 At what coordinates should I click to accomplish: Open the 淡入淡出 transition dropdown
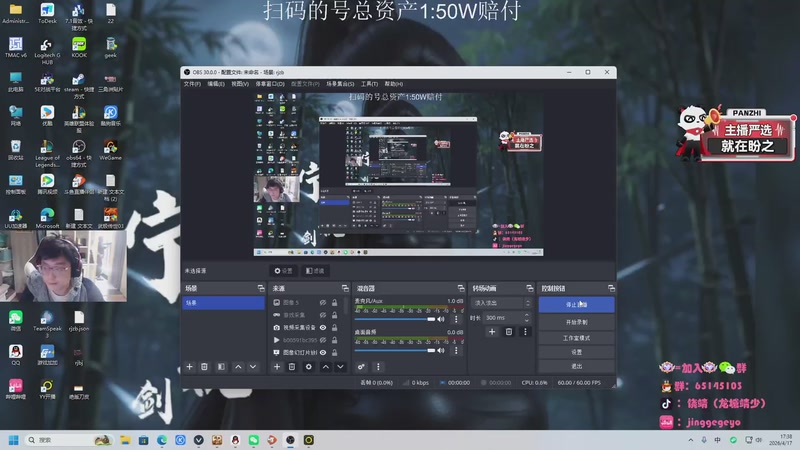pos(502,303)
